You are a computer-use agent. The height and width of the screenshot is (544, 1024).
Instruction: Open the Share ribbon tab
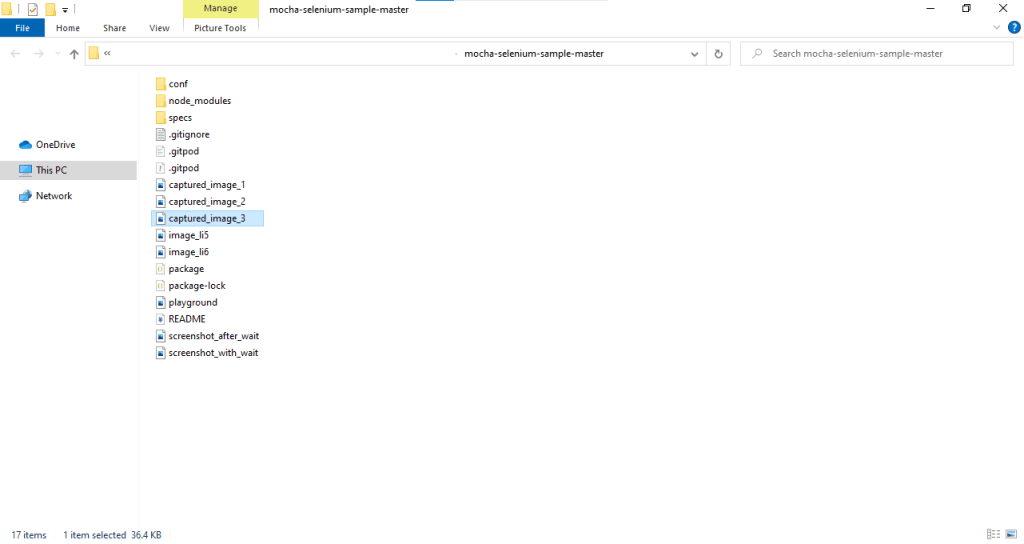[114, 28]
